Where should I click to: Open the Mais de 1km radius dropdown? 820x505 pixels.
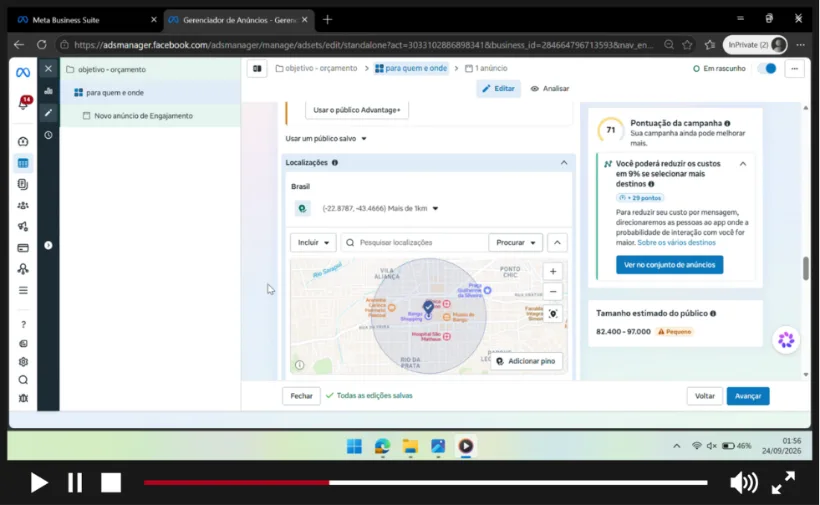coord(380,208)
